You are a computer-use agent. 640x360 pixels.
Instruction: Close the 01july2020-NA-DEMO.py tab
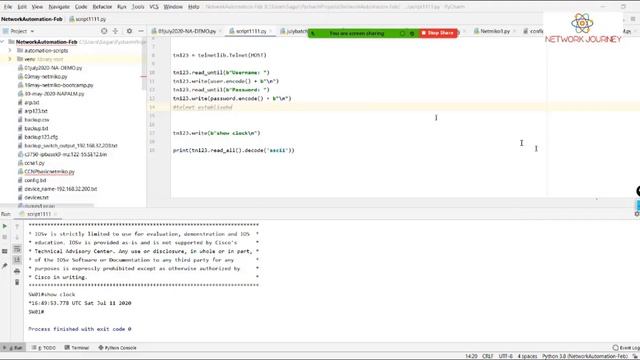[x=220, y=31]
